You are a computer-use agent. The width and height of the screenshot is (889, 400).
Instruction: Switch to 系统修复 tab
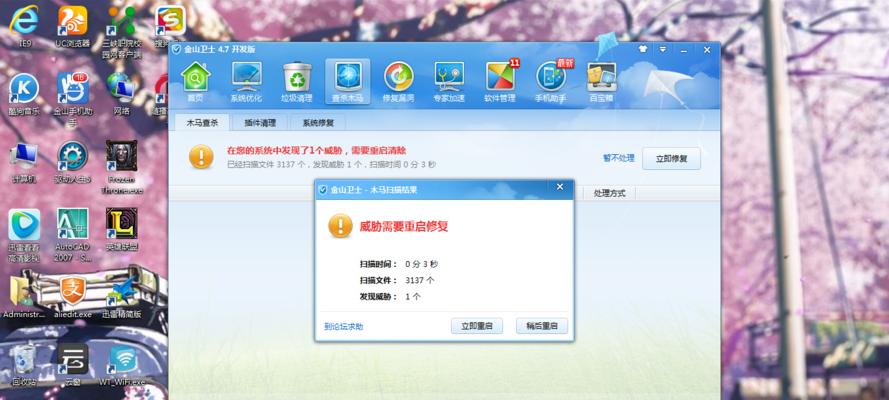click(318, 122)
